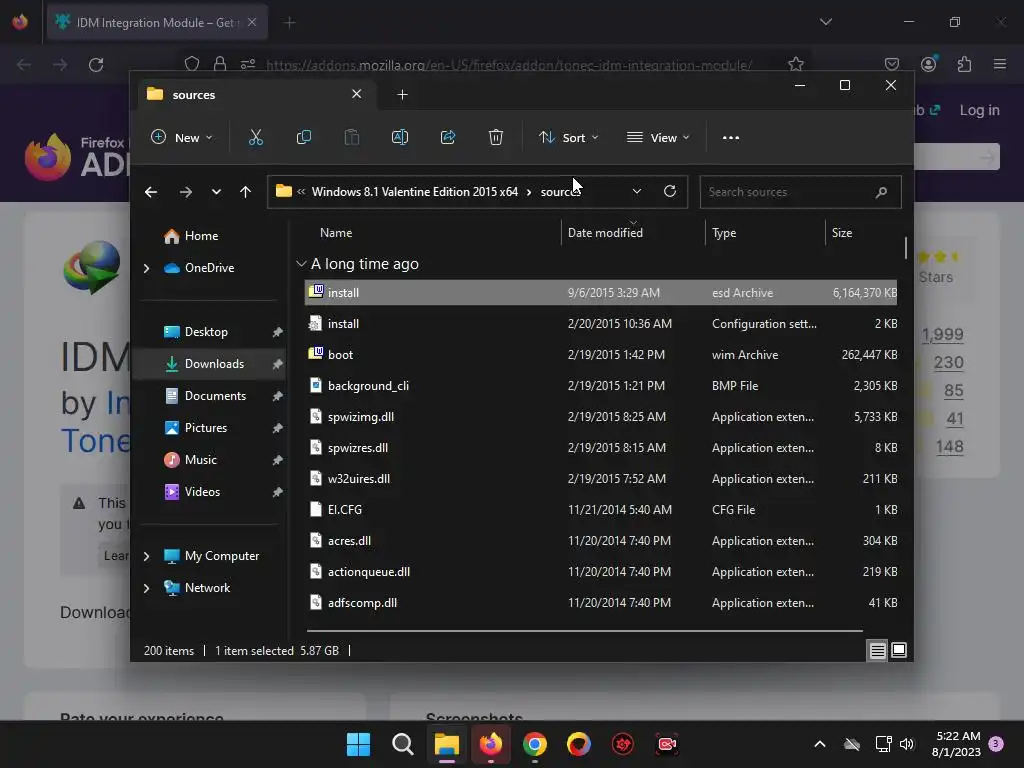Open Sort options dropdown
Image resolution: width=1024 pixels, height=768 pixels.
(x=568, y=138)
